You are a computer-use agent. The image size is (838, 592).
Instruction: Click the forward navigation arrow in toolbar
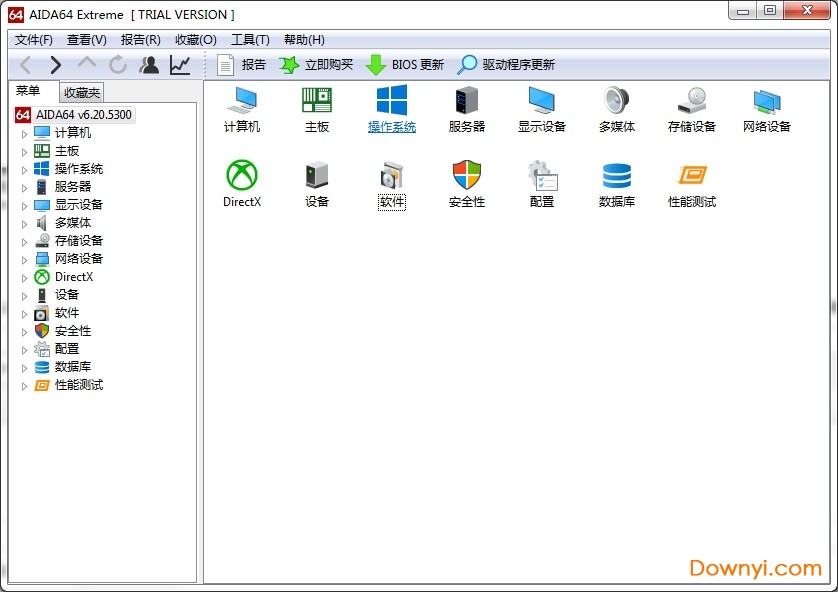[x=56, y=65]
